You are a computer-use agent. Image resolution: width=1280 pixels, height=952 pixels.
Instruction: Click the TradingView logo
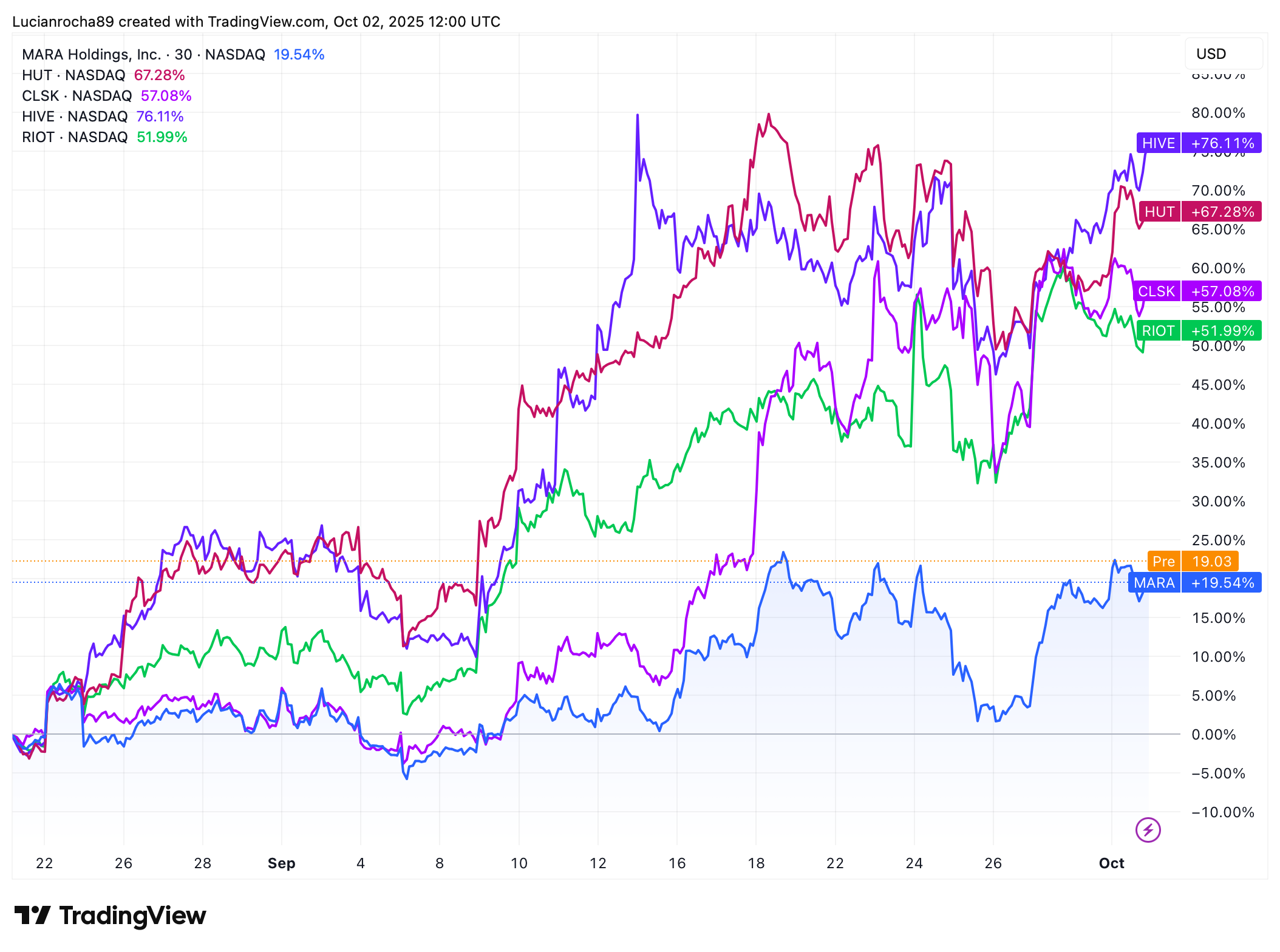point(110,916)
